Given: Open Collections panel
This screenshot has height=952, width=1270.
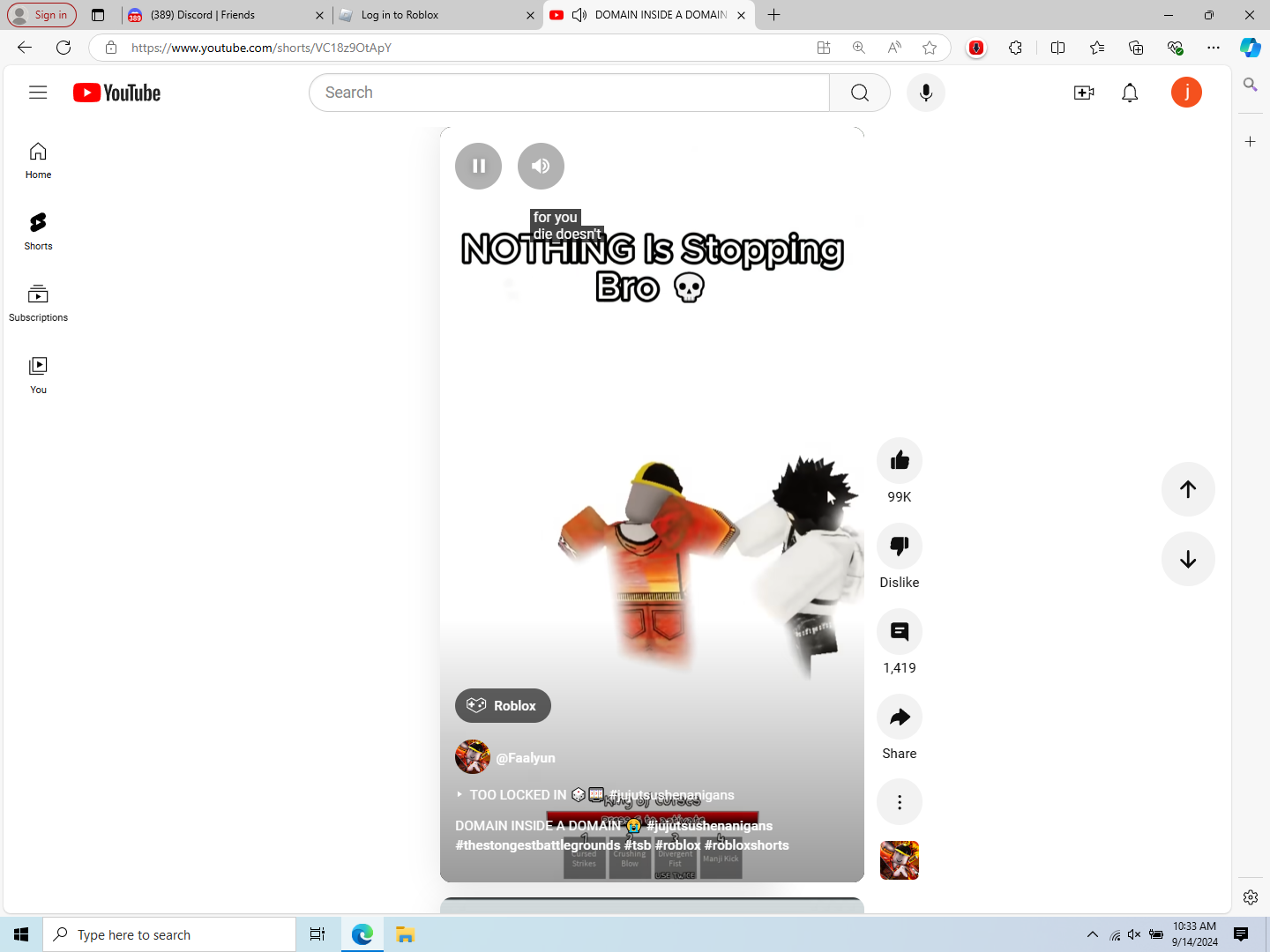Looking at the screenshot, I should coord(1136,48).
